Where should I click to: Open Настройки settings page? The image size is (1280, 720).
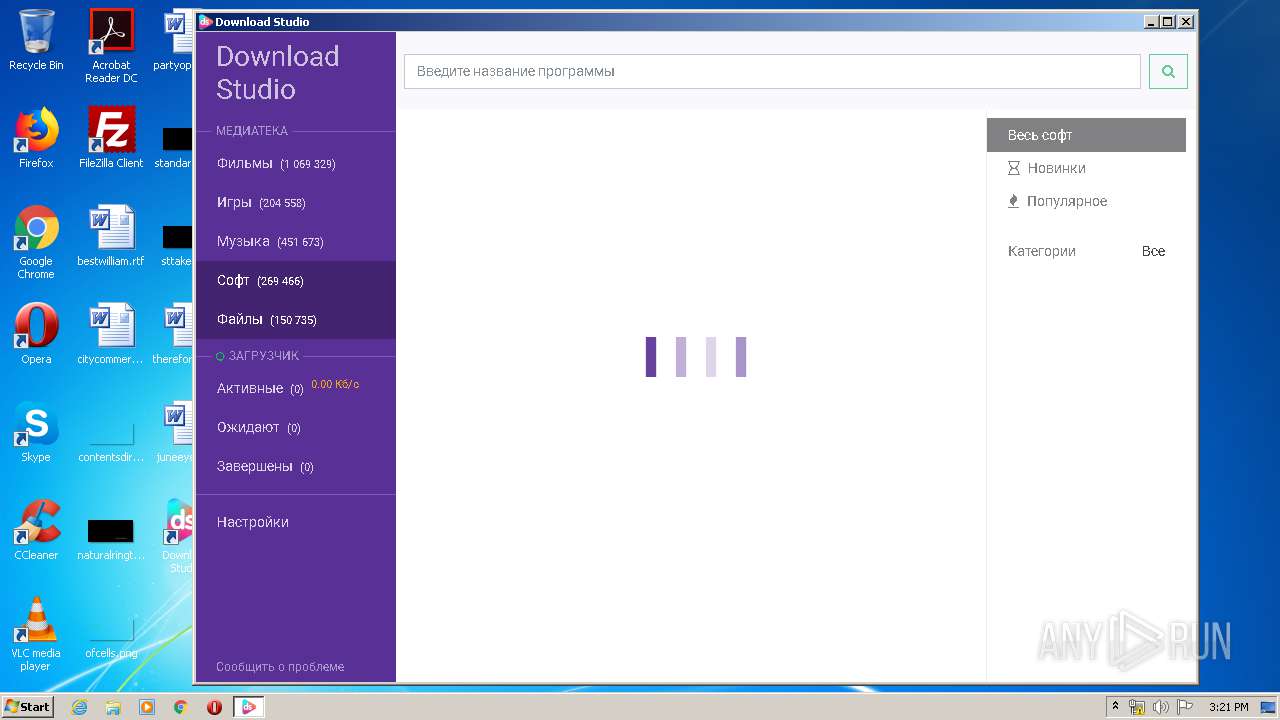tap(253, 522)
